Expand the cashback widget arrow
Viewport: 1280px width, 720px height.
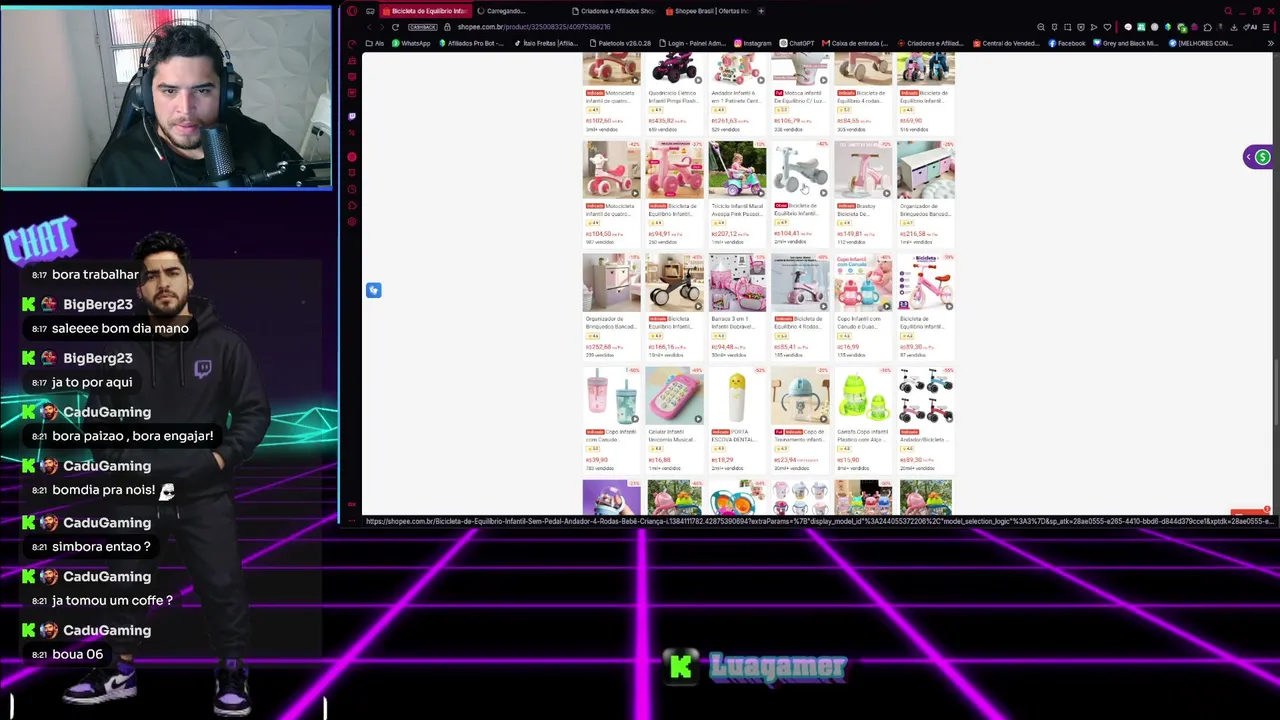coord(1249,157)
